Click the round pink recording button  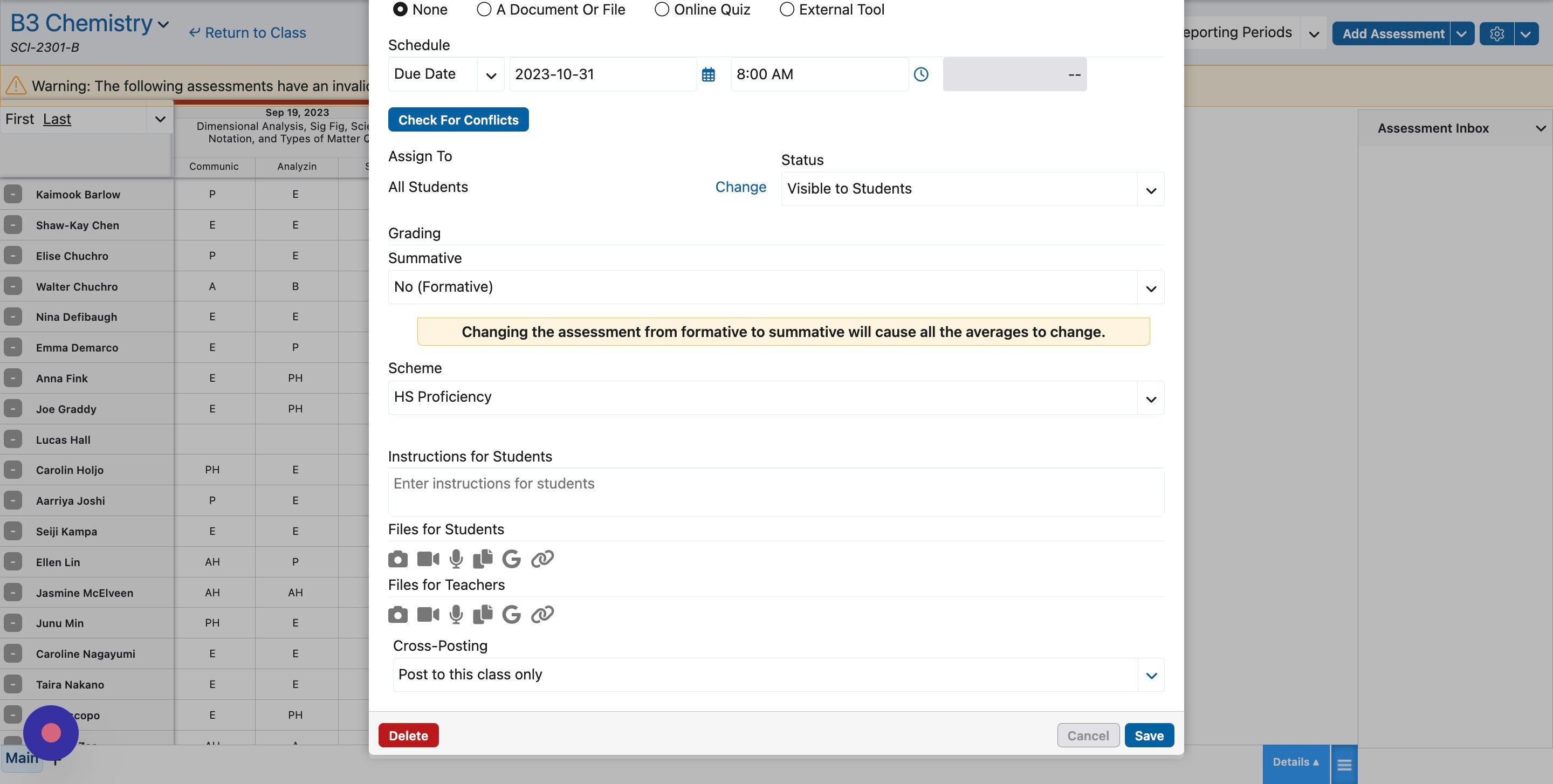pyautogui.click(x=51, y=733)
